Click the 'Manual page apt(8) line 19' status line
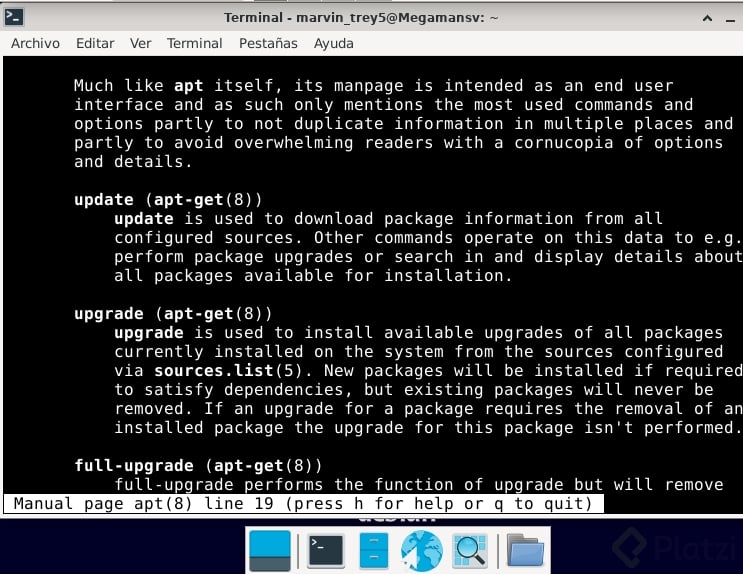Viewport: 743px width, 574px height. 303,503
